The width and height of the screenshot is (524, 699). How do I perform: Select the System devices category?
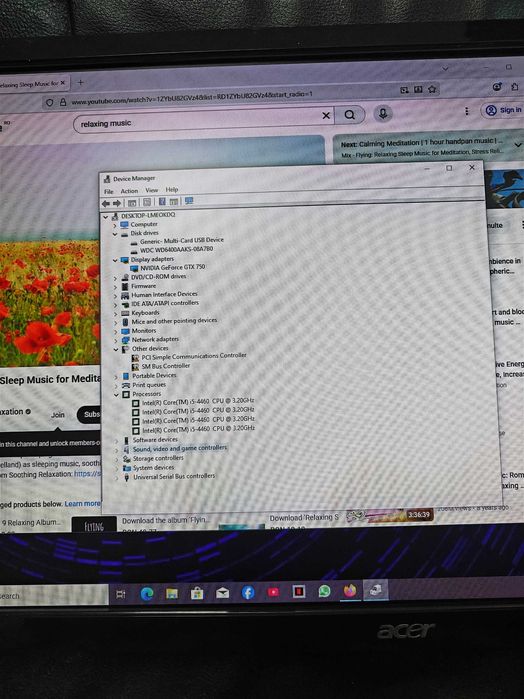coord(153,468)
